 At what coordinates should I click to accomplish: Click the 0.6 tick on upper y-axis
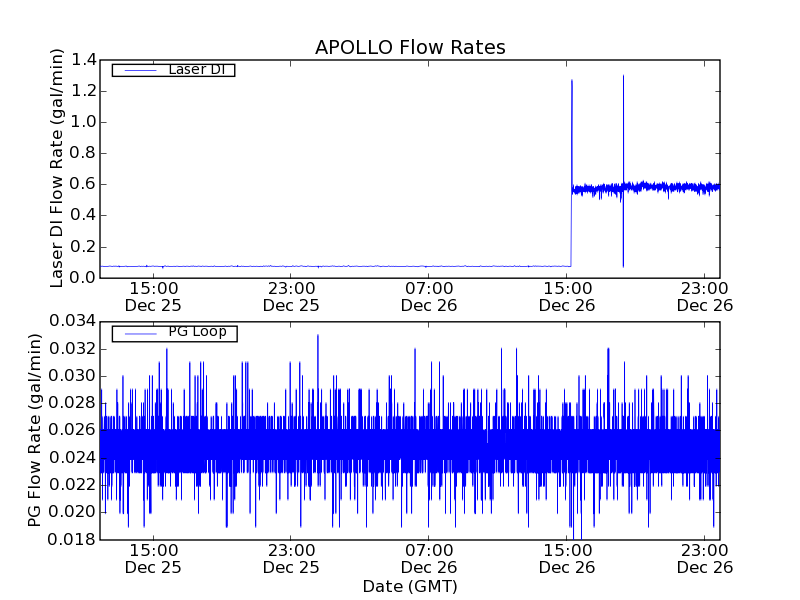click(x=83, y=184)
